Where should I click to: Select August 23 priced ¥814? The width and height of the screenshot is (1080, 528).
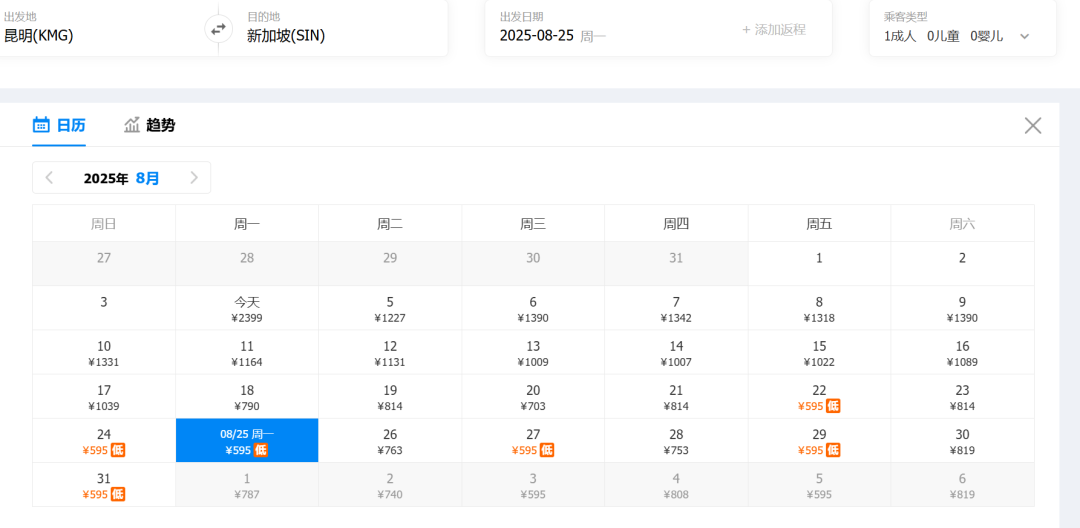962,397
